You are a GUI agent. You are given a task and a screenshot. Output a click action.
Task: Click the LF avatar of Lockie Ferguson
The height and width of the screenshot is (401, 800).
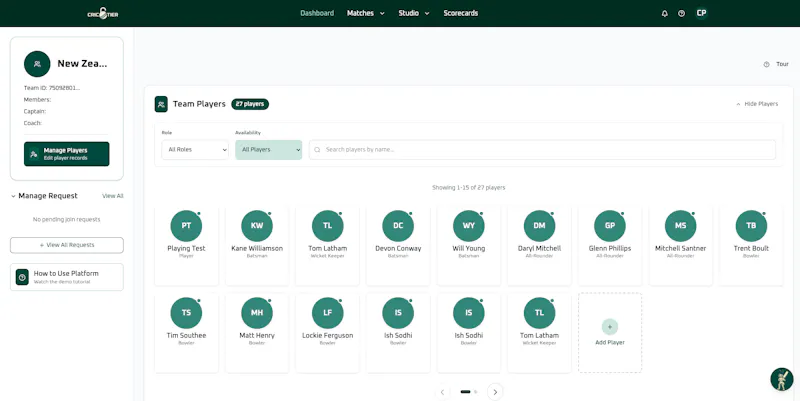[x=328, y=313]
